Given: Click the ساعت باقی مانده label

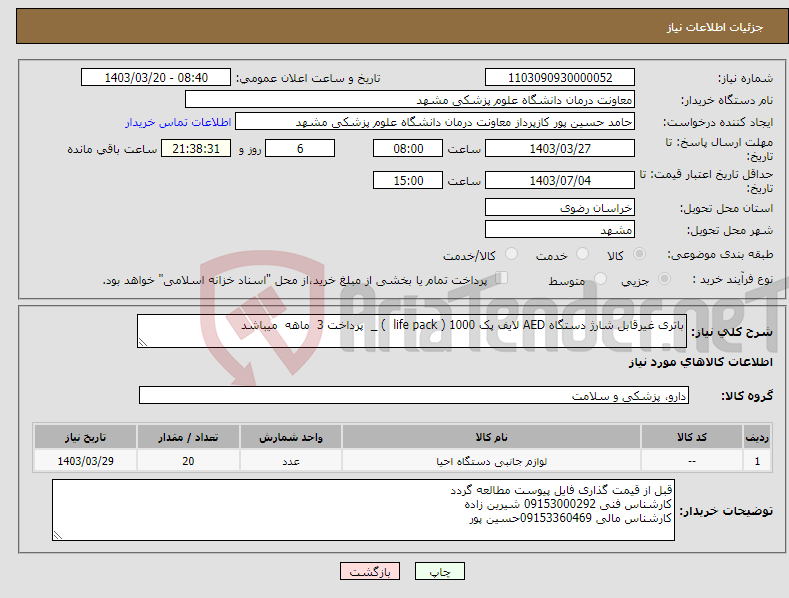Looking at the screenshot, I should 112,150.
